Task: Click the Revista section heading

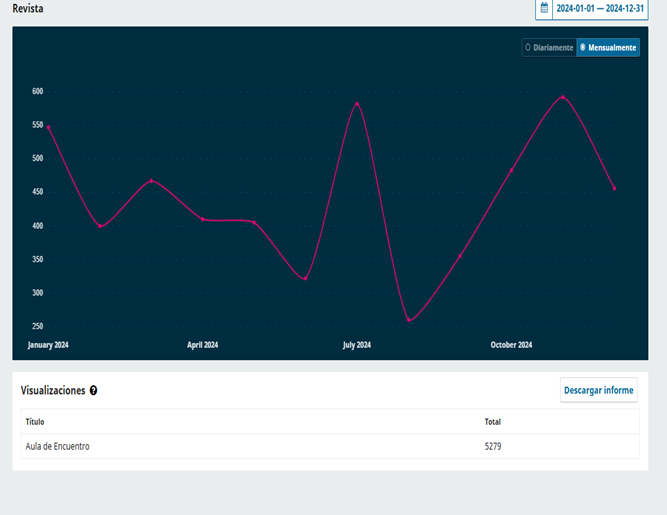Action: [x=28, y=8]
